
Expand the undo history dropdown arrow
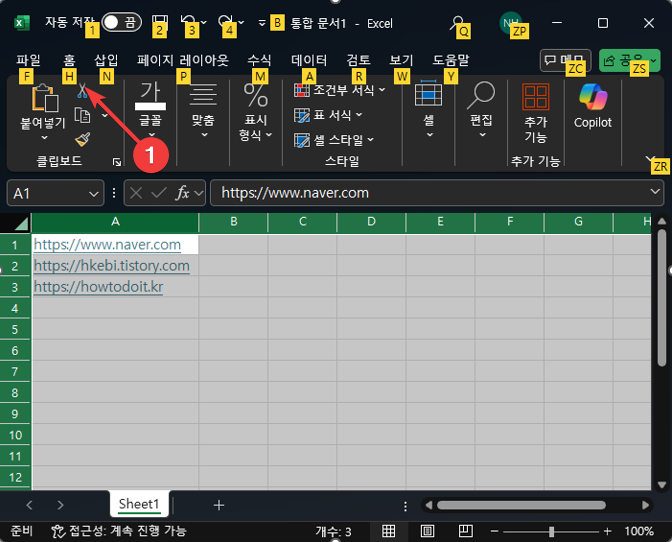[204, 22]
